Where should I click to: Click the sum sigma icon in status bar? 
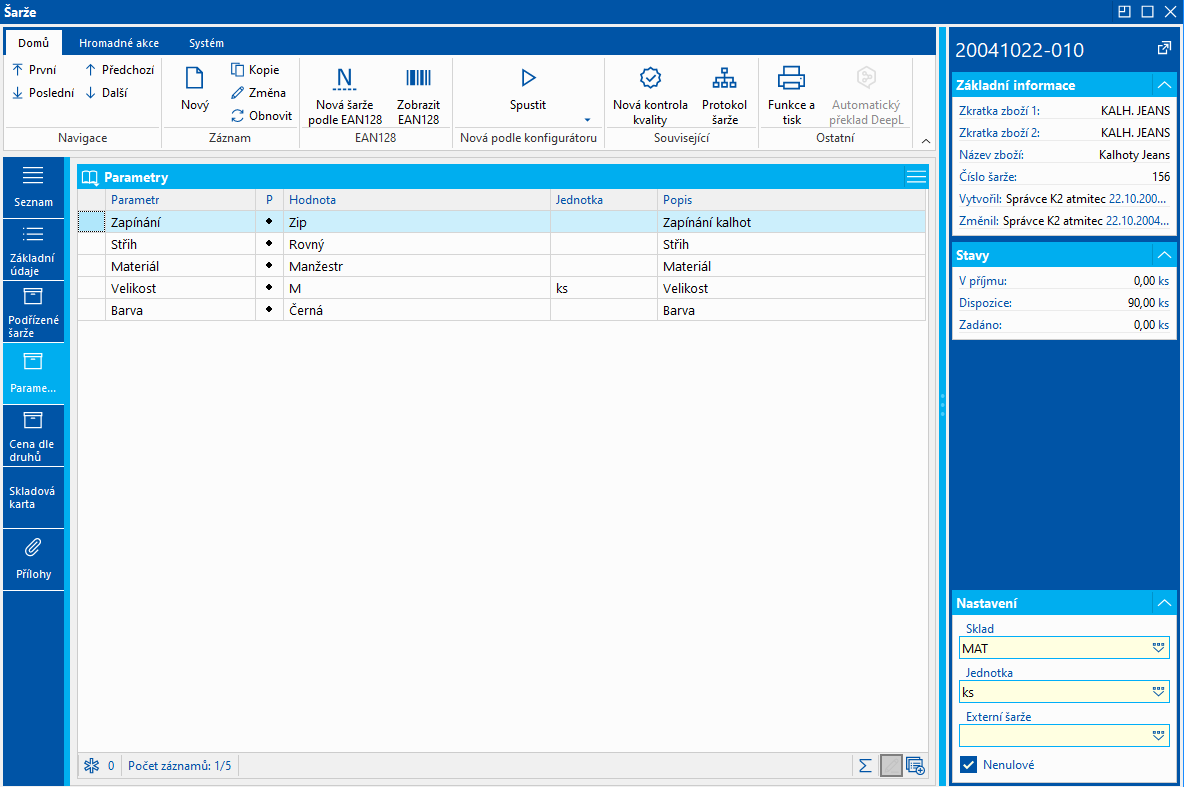865,766
